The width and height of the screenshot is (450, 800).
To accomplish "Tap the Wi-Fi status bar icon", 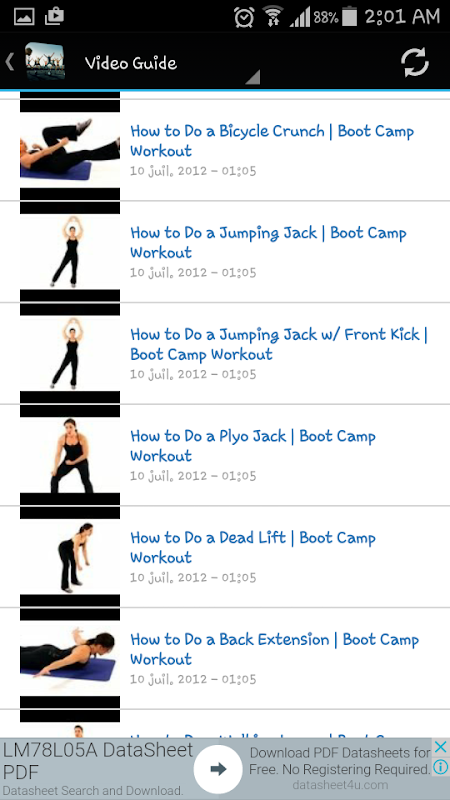I will [x=273, y=17].
